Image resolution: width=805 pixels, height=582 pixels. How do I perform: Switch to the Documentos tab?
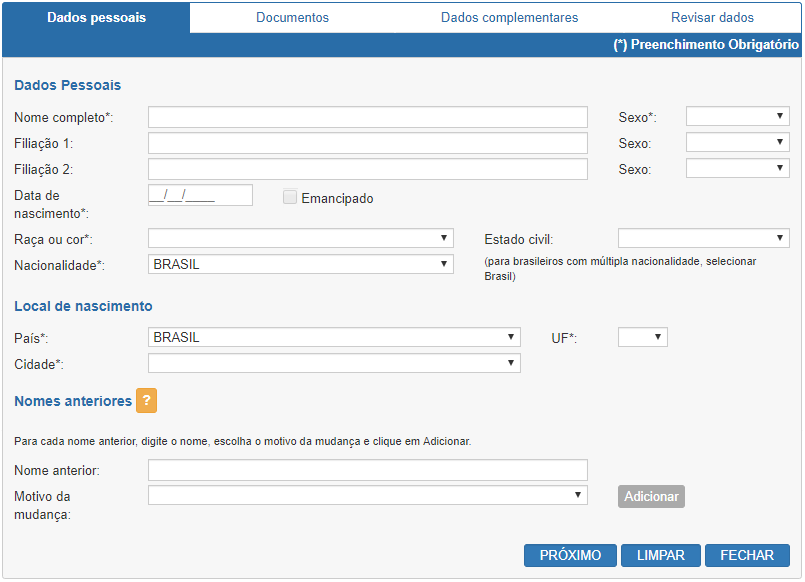[293, 17]
